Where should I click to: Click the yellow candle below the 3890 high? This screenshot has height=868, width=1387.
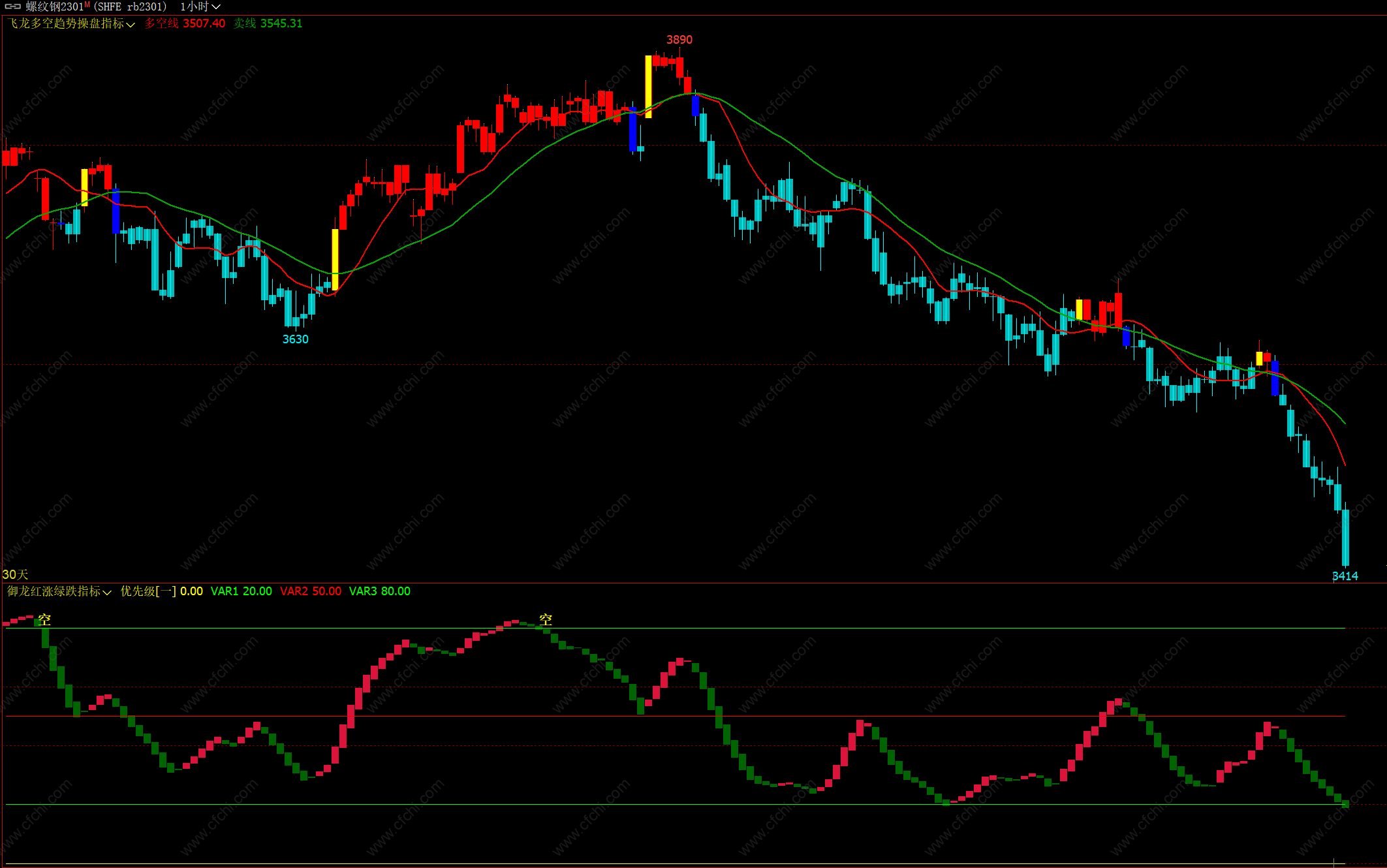click(x=648, y=87)
